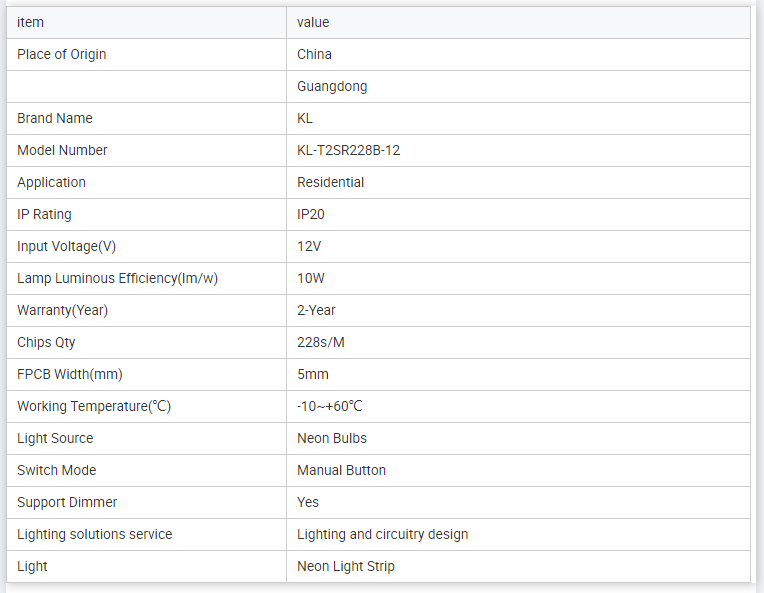Click the 'item' column header

(x=31, y=22)
